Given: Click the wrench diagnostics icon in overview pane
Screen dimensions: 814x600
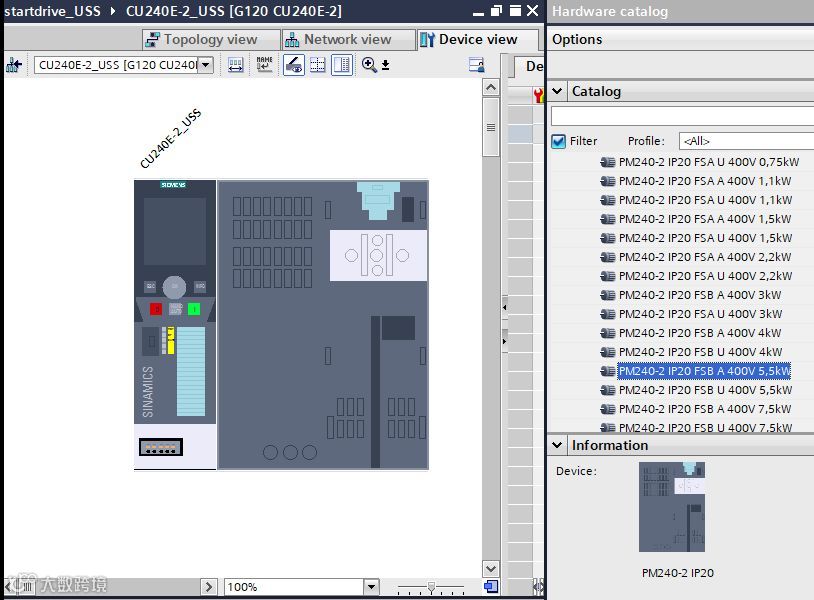Looking at the screenshot, I should click(x=538, y=95).
